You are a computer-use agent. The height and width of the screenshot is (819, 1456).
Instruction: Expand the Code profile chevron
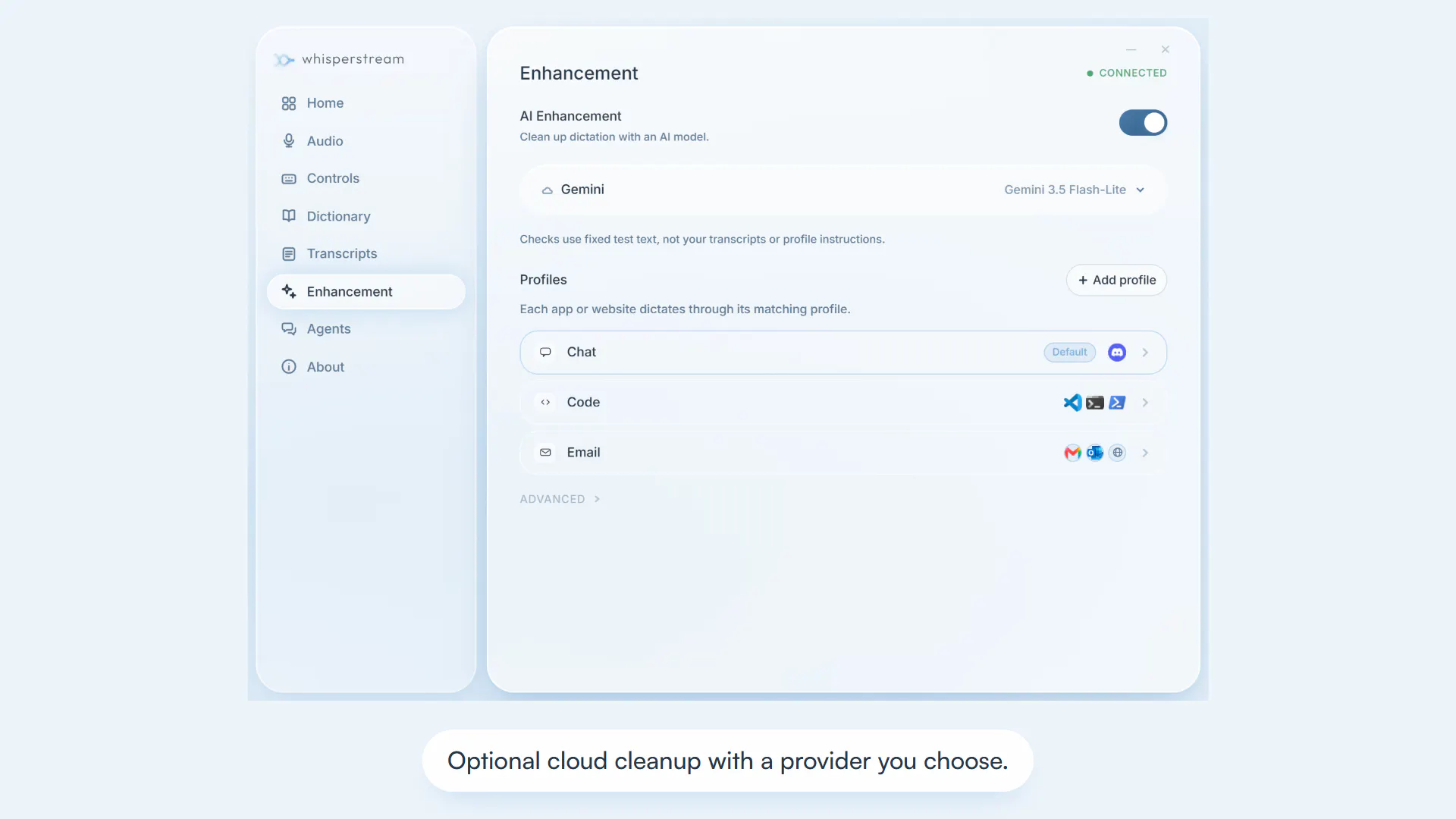point(1145,403)
